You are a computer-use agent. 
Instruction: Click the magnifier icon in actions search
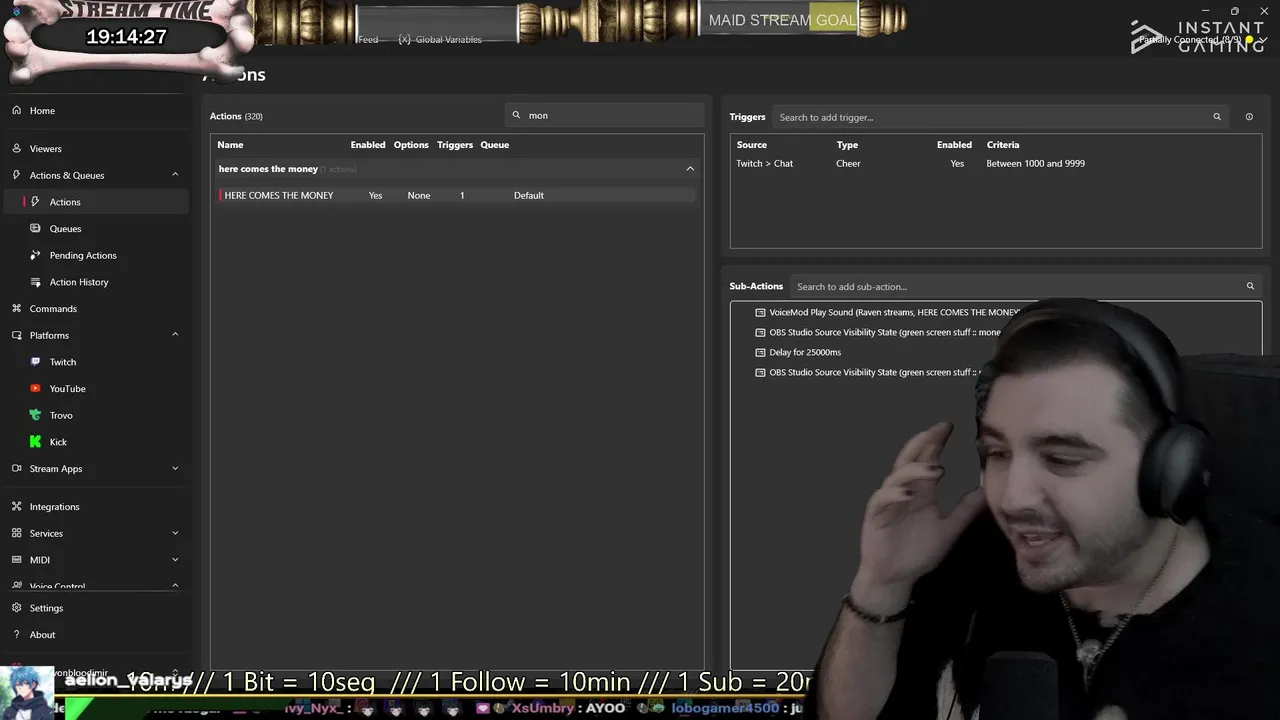[x=516, y=115]
